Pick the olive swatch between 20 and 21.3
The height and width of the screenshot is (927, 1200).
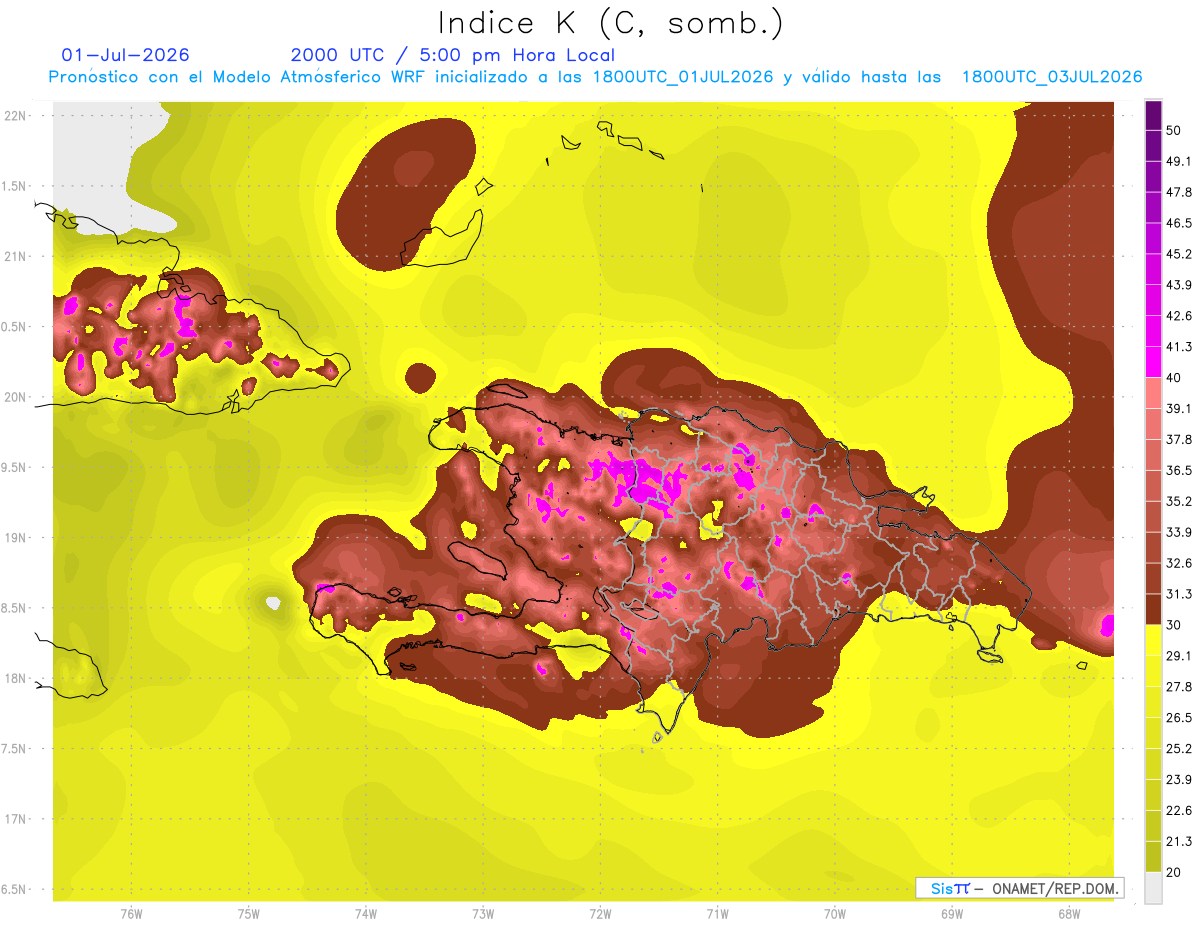1153,857
